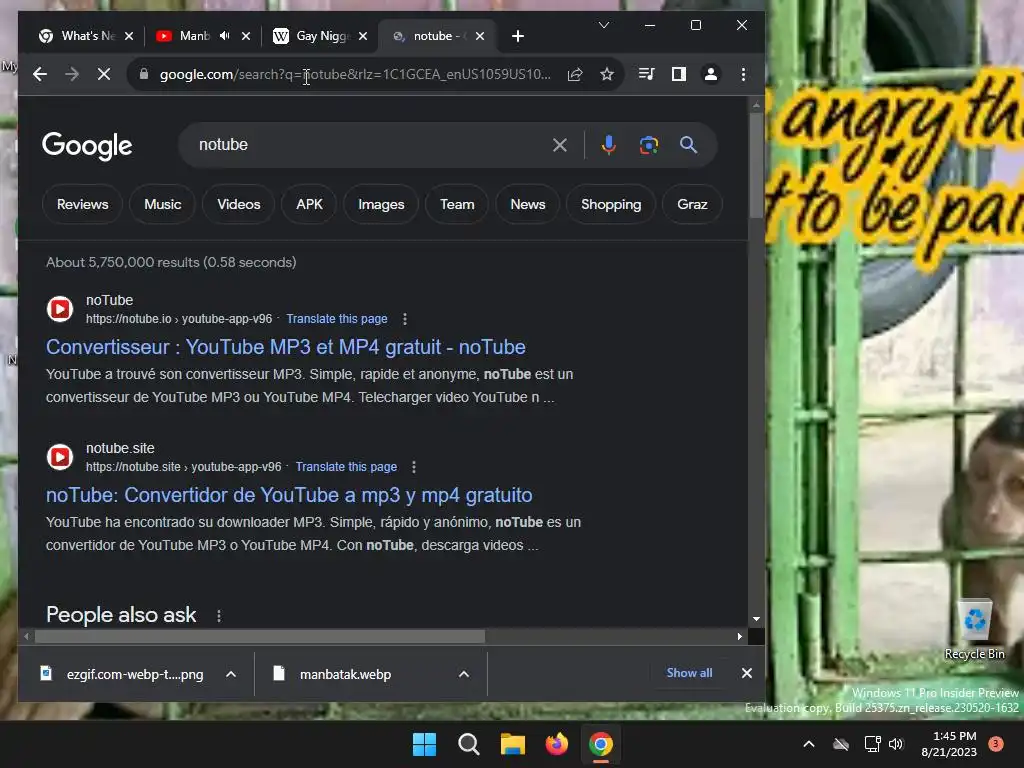1024x768 pixels.
Task: Mute audio on the Manb YouTube tab
Action: [225, 36]
